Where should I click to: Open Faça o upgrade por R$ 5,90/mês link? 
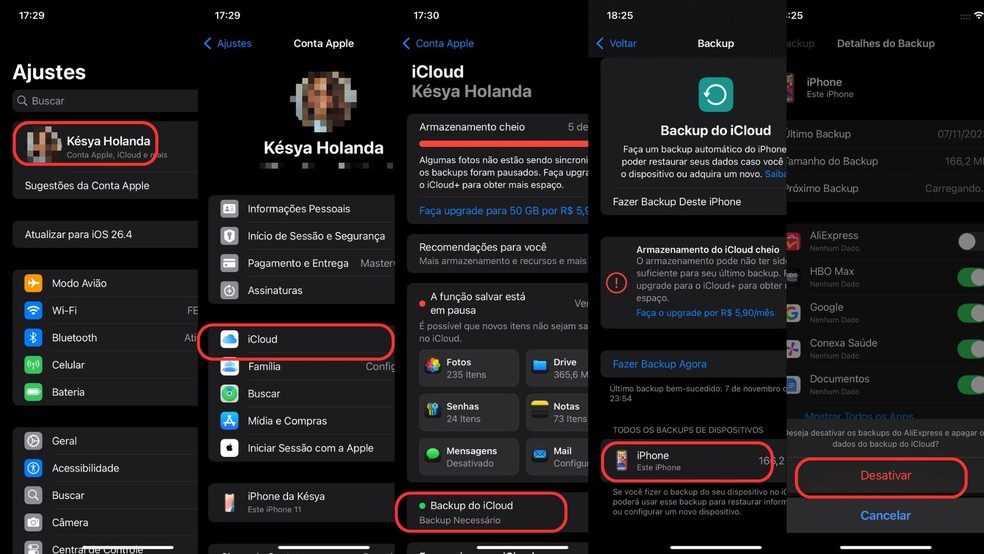tap(705, 312)
